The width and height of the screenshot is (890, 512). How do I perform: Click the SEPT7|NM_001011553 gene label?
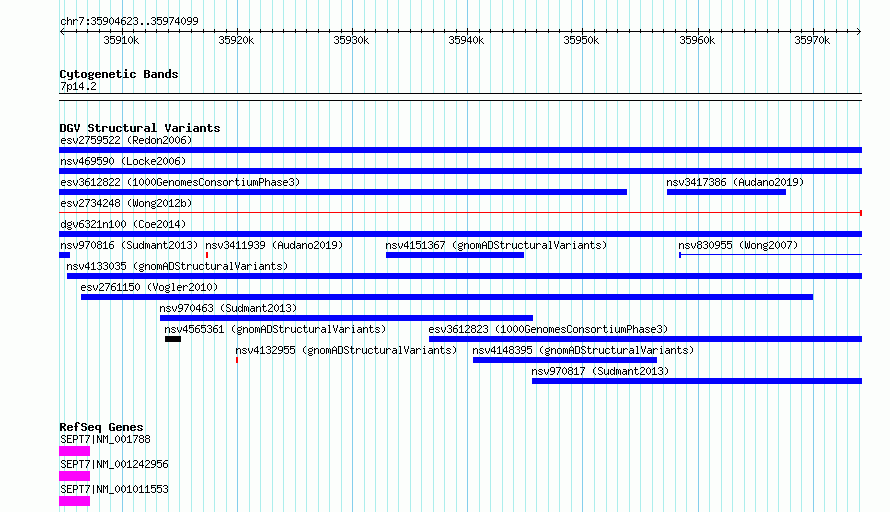(115, 489)
